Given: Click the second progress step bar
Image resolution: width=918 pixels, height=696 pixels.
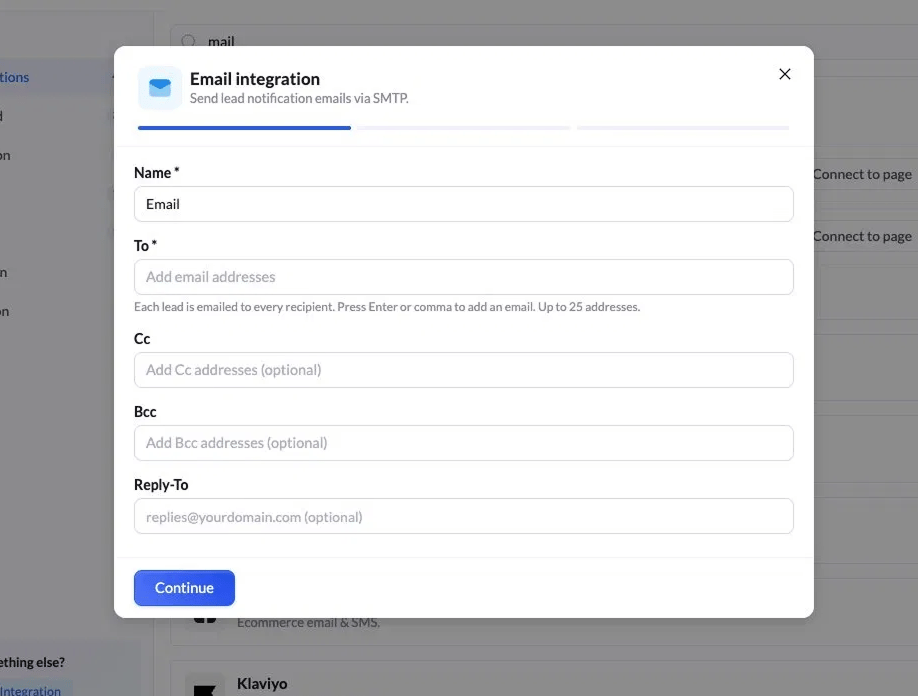Looking at the screenshot, I should click(x=464, y=128).
